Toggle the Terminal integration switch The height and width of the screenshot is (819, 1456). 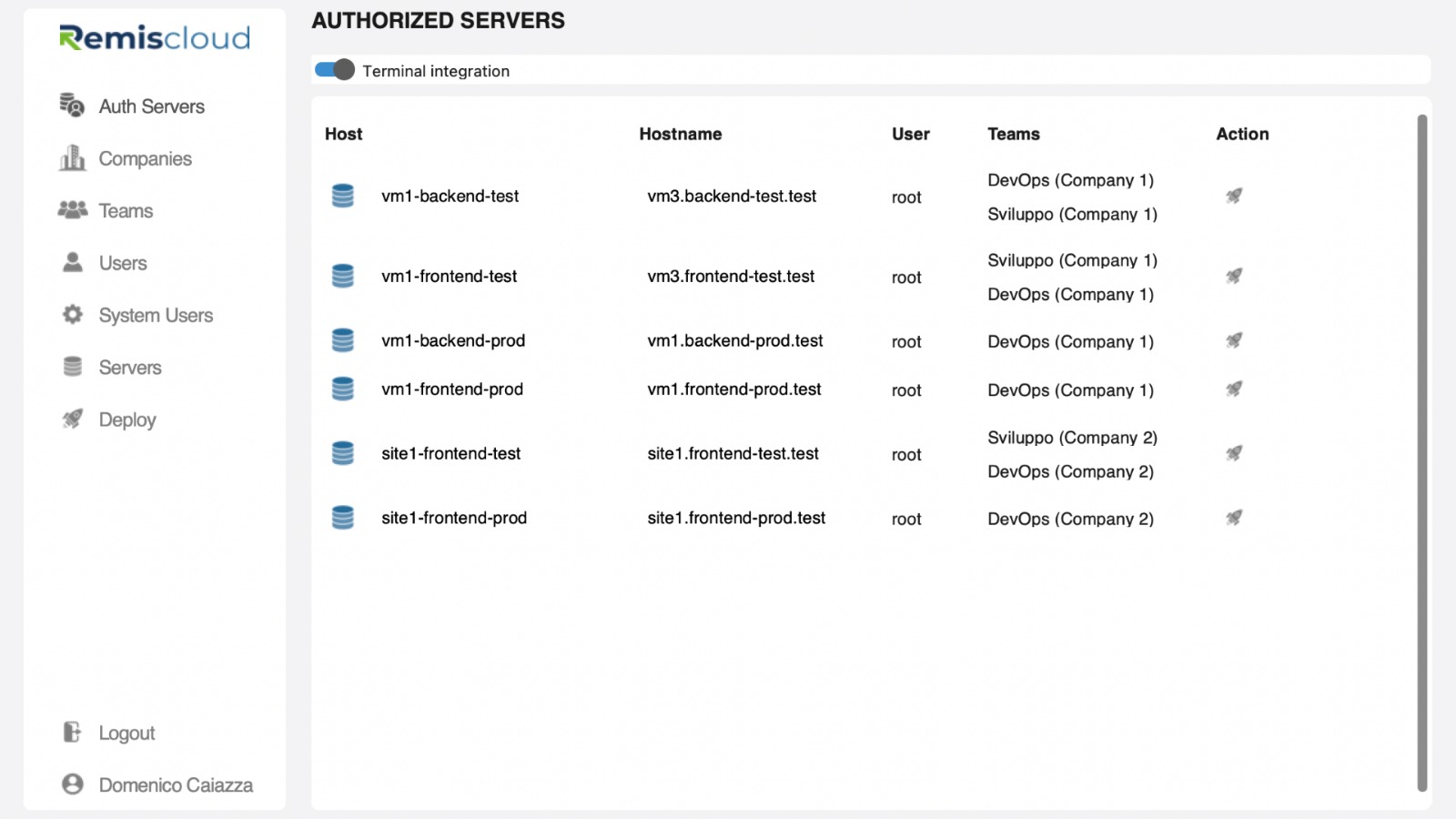334,70
